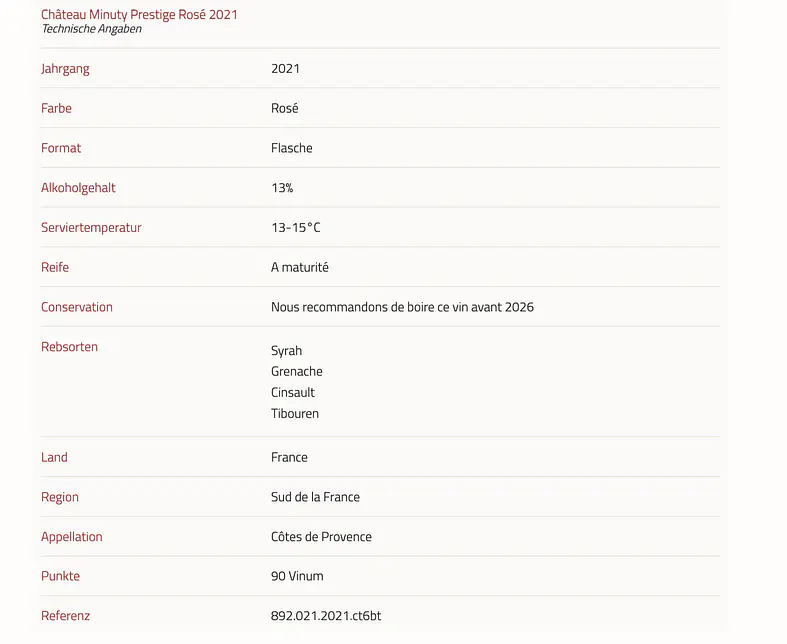Screen dimensions: 787x644
Task: Click the Tibouren grape variety
Action: (294, 413)
